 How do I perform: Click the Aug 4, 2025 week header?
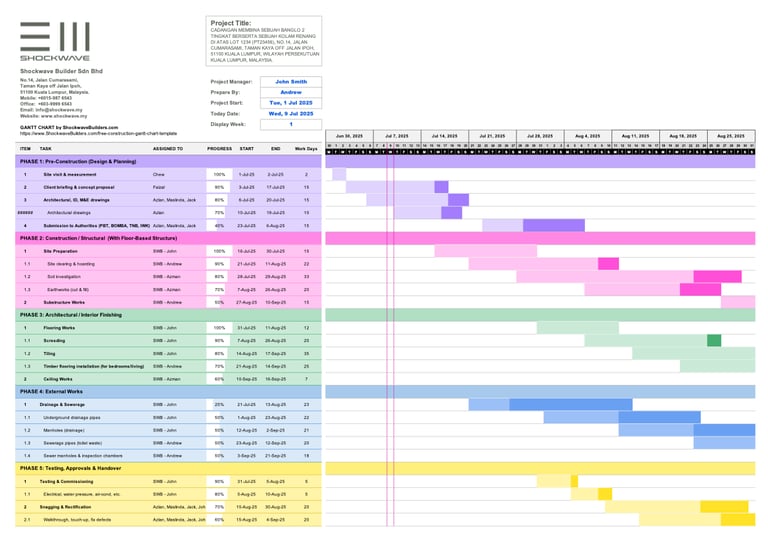(x=588, y=136)
